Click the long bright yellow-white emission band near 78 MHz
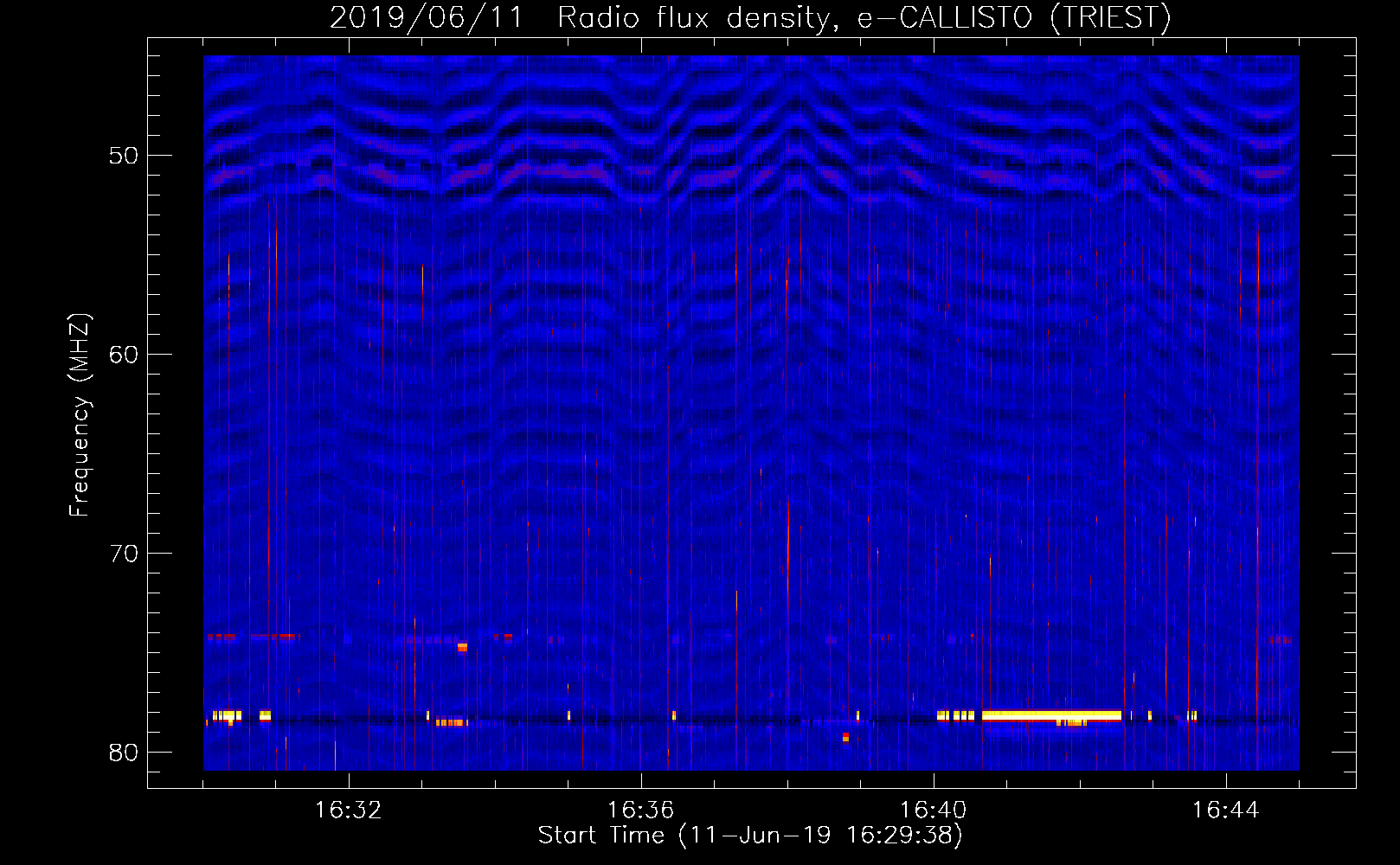1400x865 pixels. pos(1051,715)
